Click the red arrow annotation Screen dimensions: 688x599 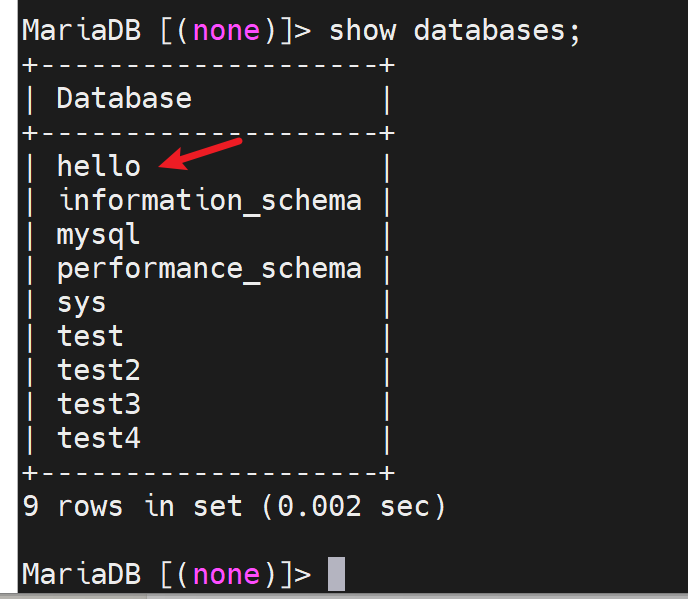207,156
